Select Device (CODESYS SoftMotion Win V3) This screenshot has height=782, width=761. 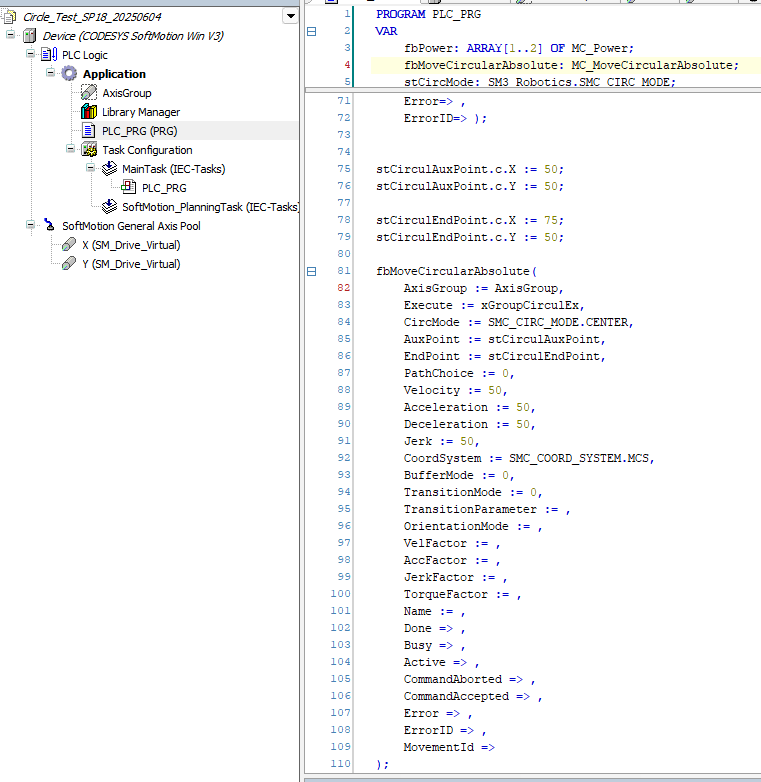tap(133, 36)
